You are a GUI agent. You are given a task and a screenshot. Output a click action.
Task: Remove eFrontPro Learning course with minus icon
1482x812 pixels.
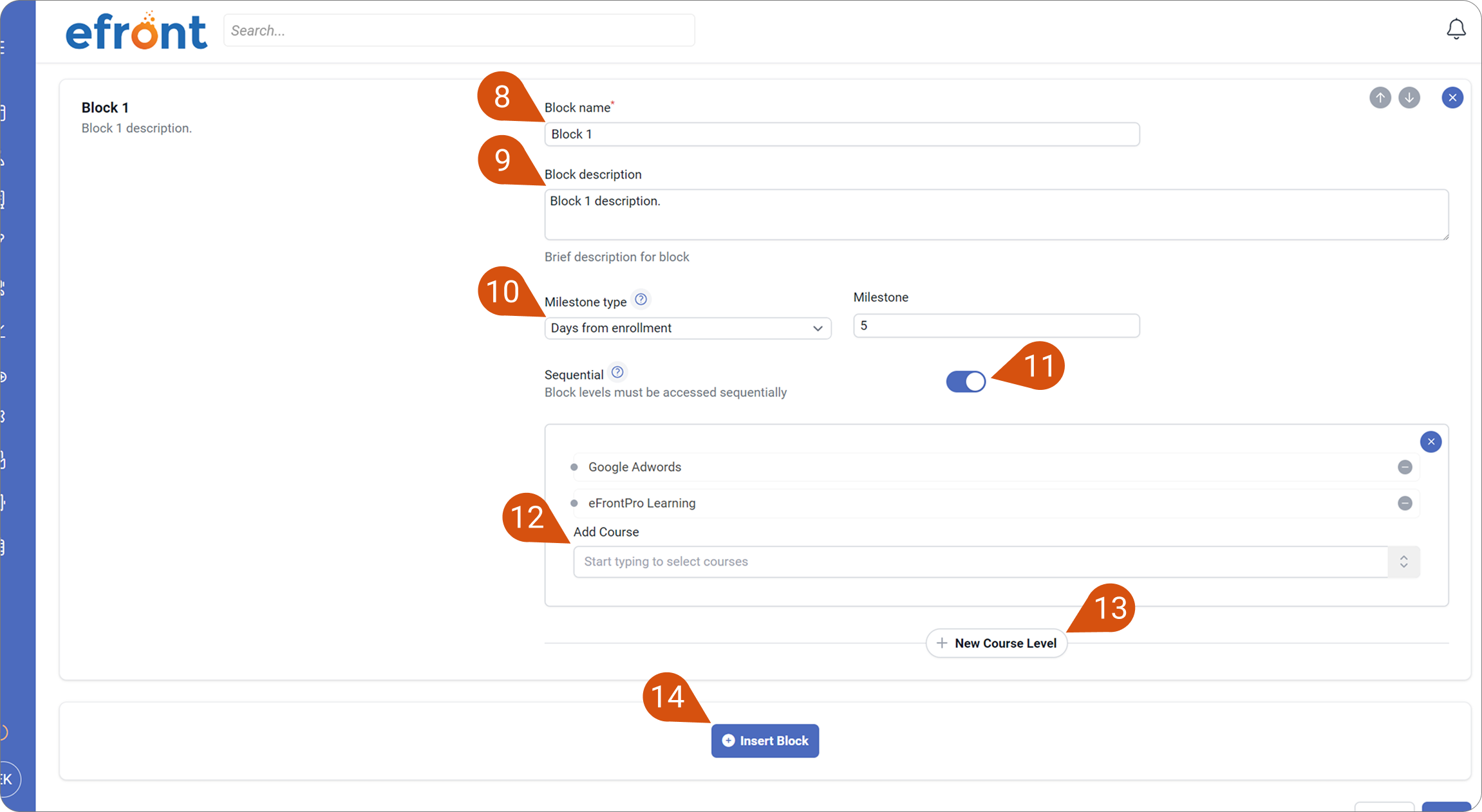(x=1405, y=503)
